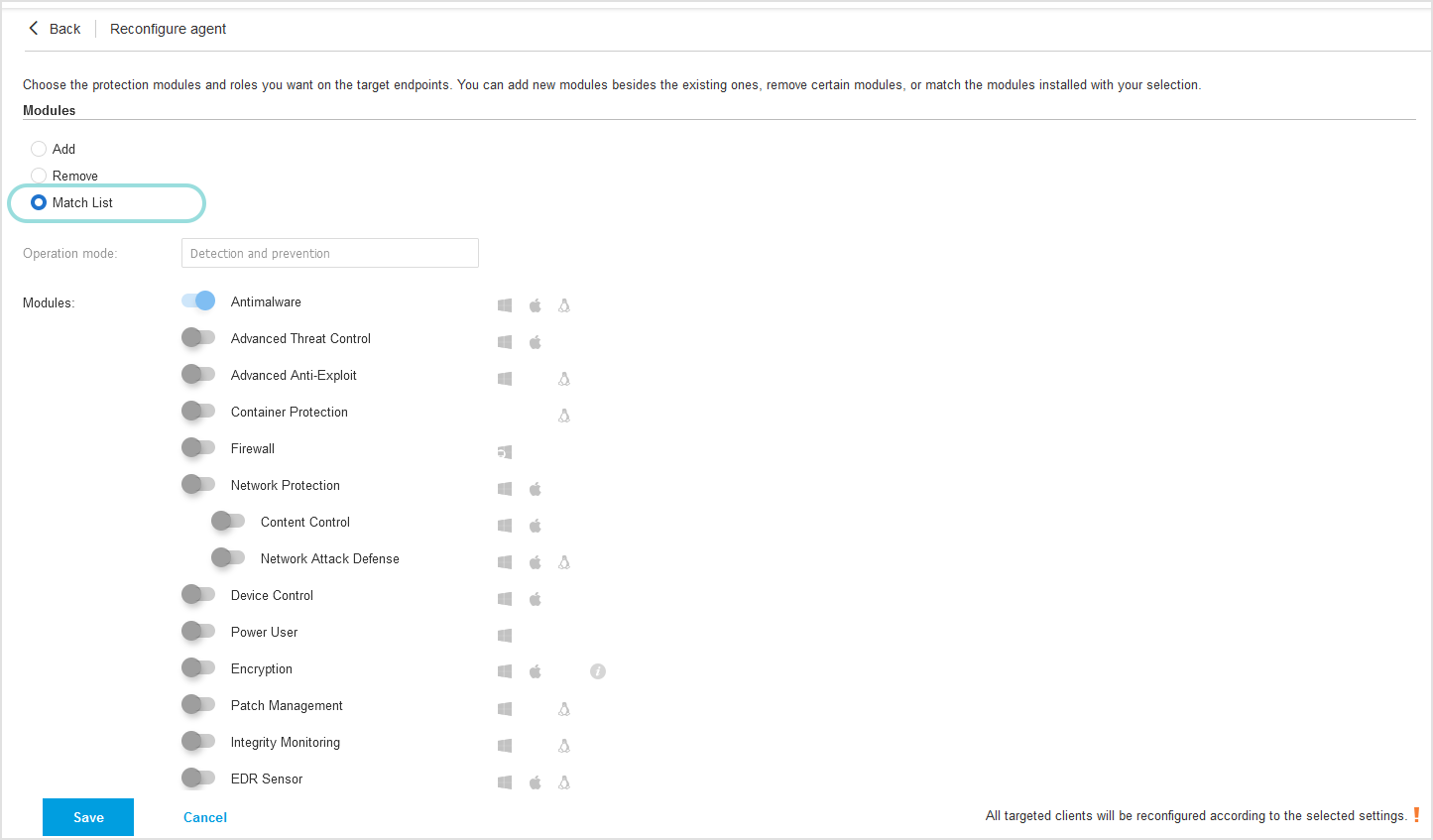This screenshot has height=840, width=1433.
Task: Click the info icon next to Encryption
Action: (x=597, y=671)
